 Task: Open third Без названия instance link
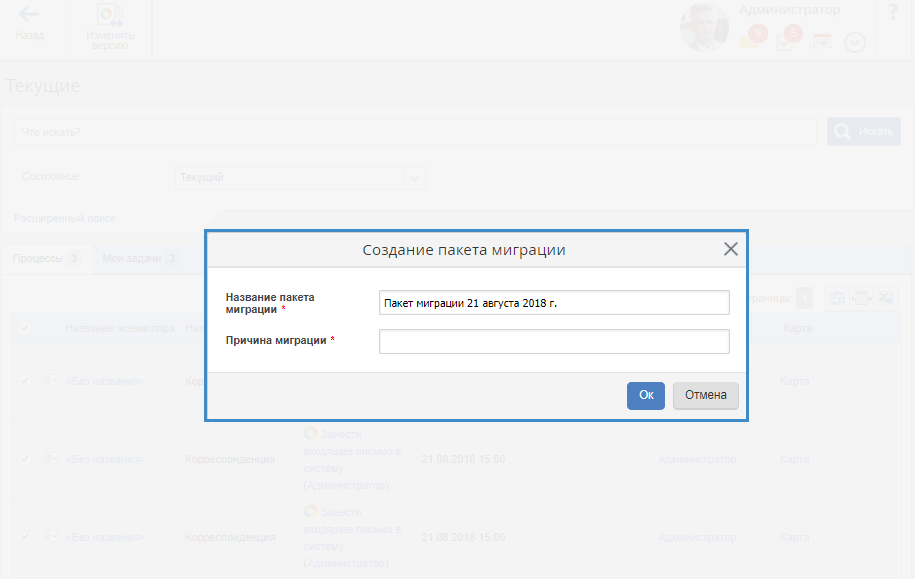pos(105,537)
